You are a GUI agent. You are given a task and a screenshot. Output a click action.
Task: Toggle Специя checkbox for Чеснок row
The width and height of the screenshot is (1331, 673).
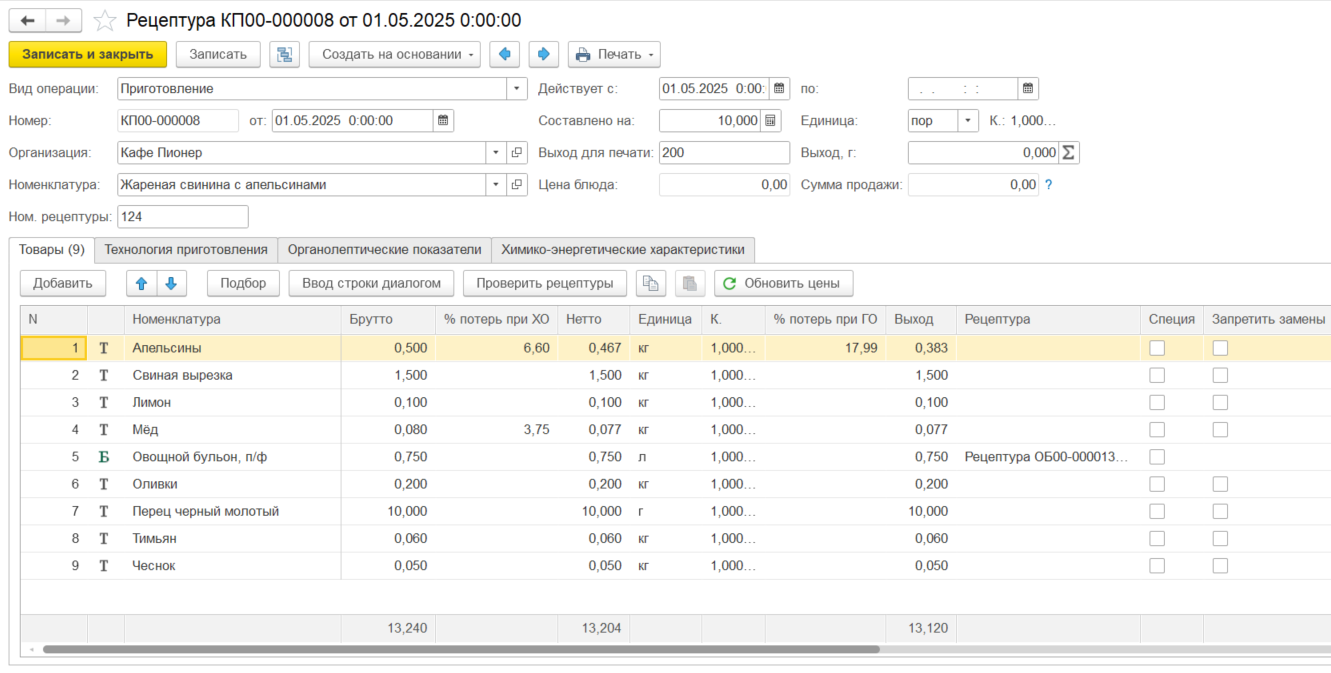coord(1157,565)
